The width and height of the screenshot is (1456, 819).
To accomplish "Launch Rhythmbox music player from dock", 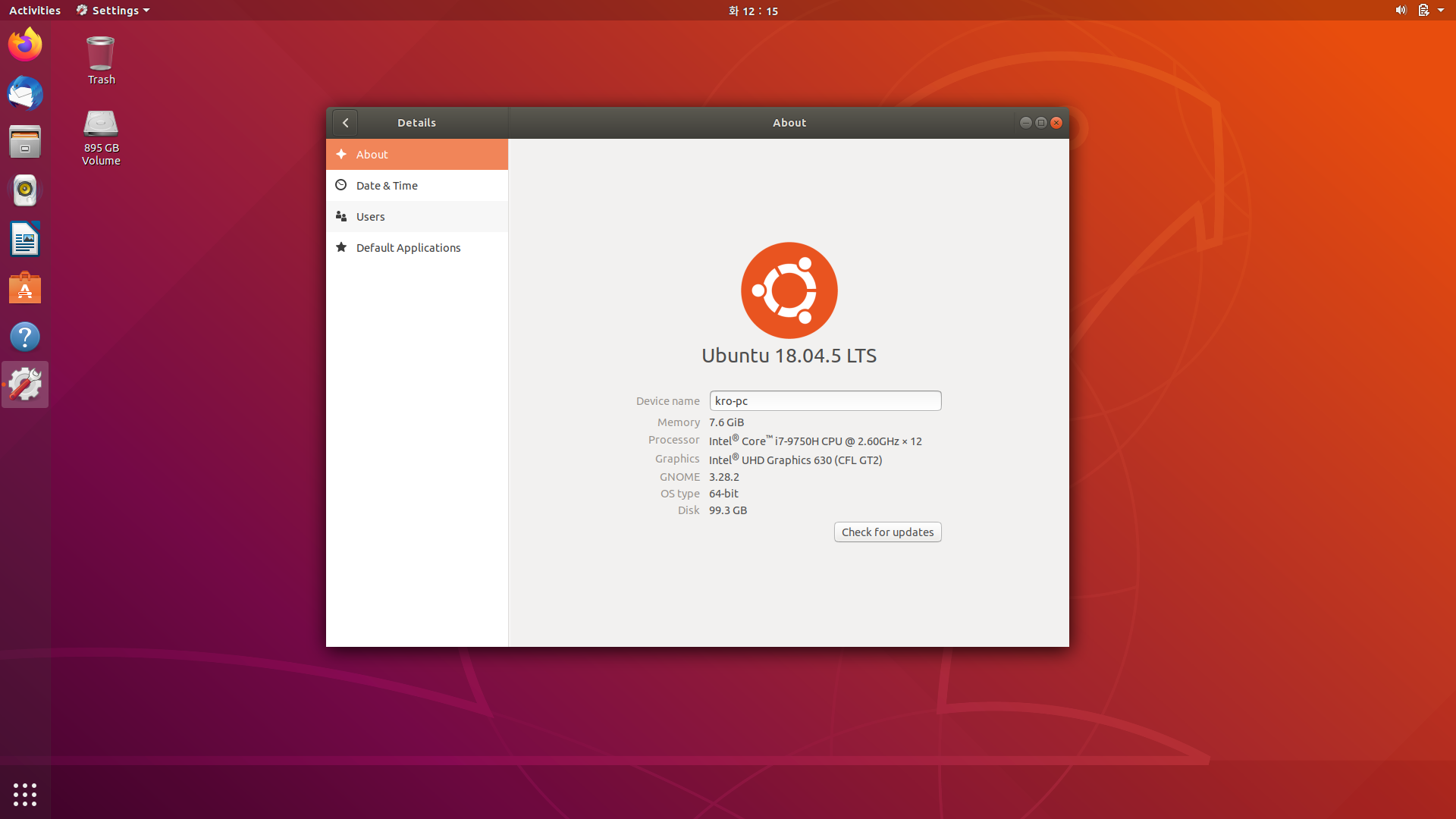I will click(x=25, y=190).
